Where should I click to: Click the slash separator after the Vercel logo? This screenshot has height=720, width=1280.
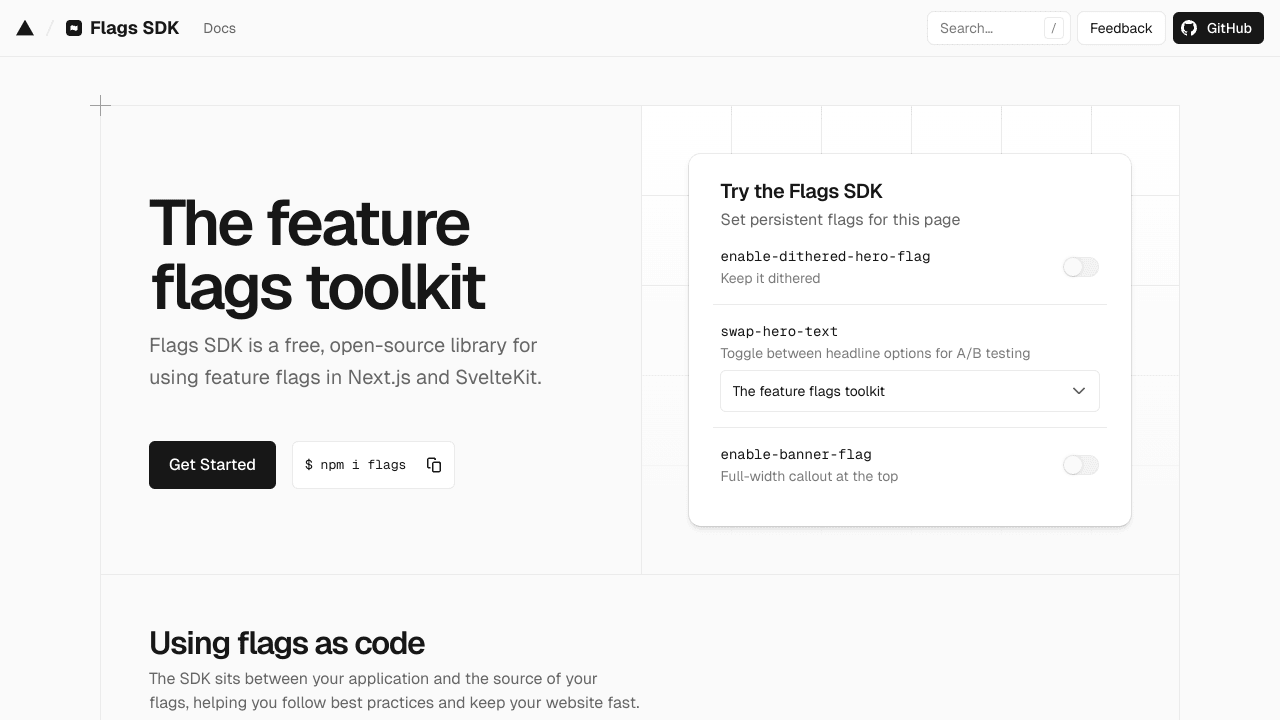coord(49,28)
